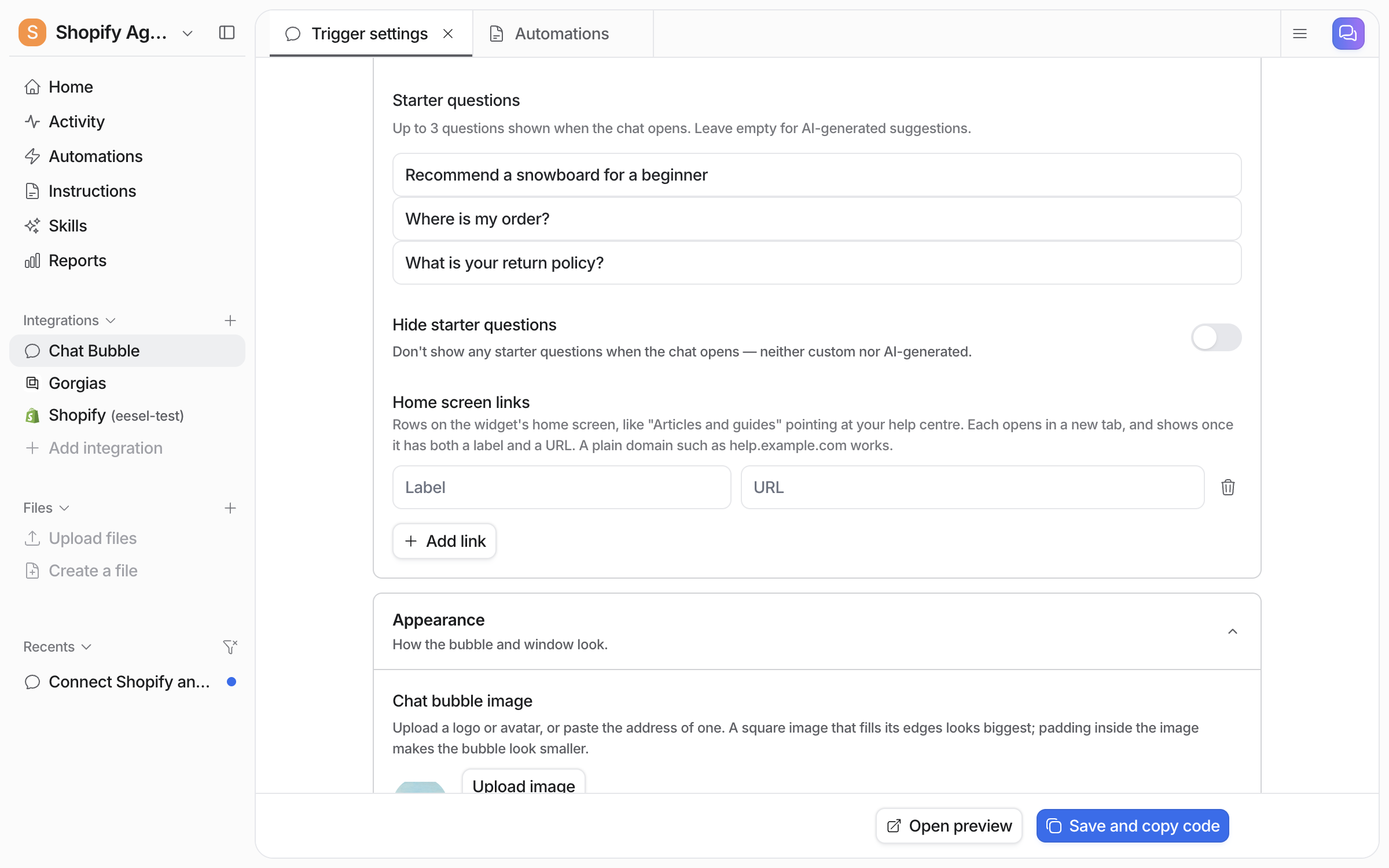The height and width of the screenshot is (868, 1389).
Task: Click Open preview
Action: point(949,826)
